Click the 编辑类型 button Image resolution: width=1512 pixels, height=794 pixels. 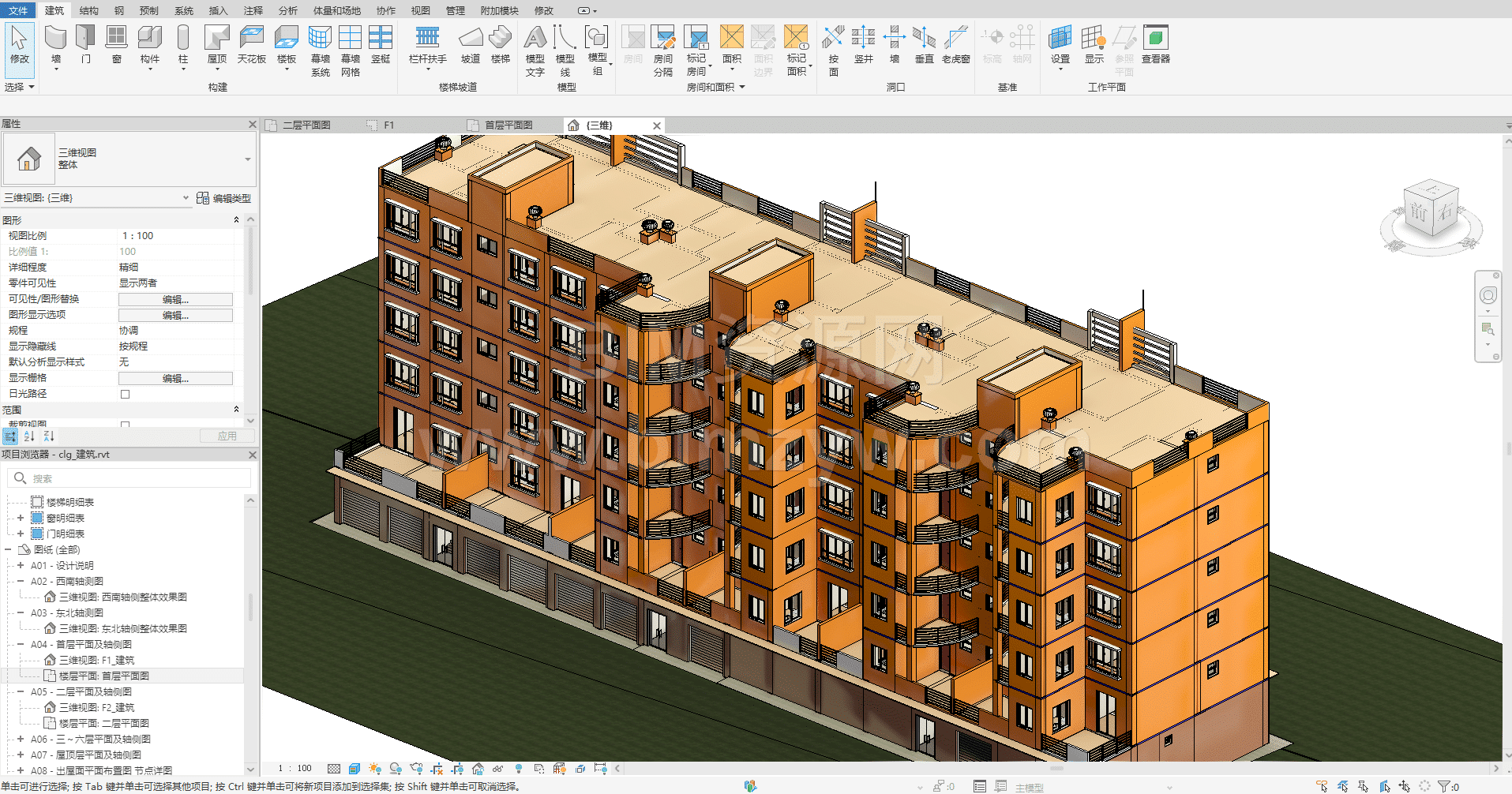(223, 198)
